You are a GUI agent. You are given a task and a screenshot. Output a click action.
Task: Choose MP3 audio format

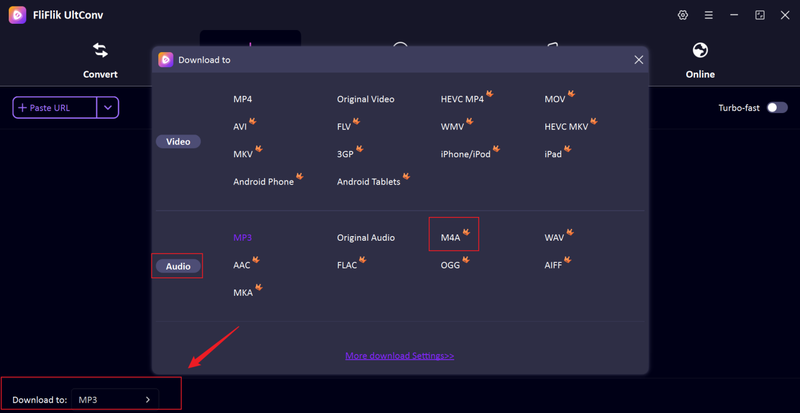point(242,237)
